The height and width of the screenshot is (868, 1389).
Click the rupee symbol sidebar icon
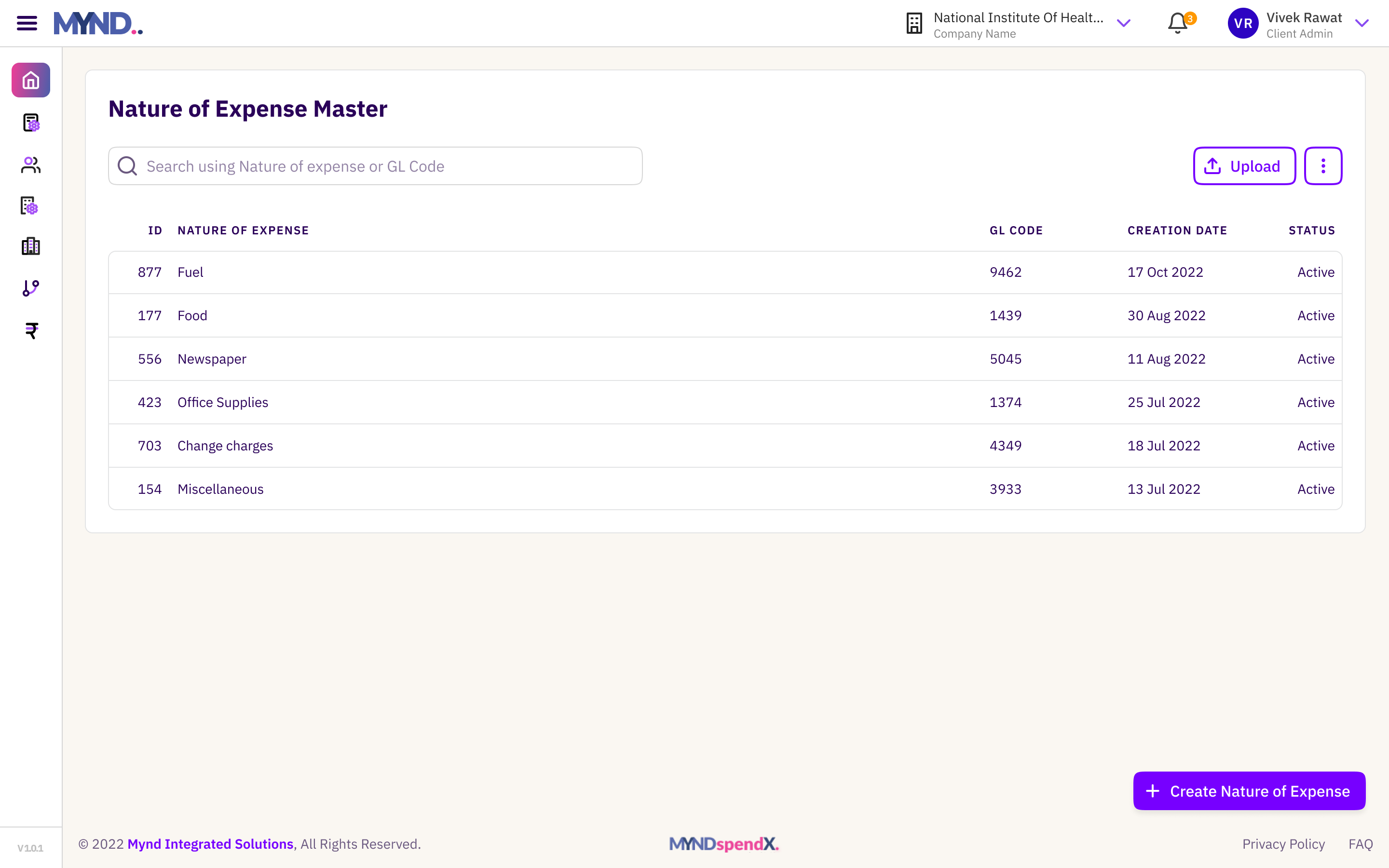(31, 331)
